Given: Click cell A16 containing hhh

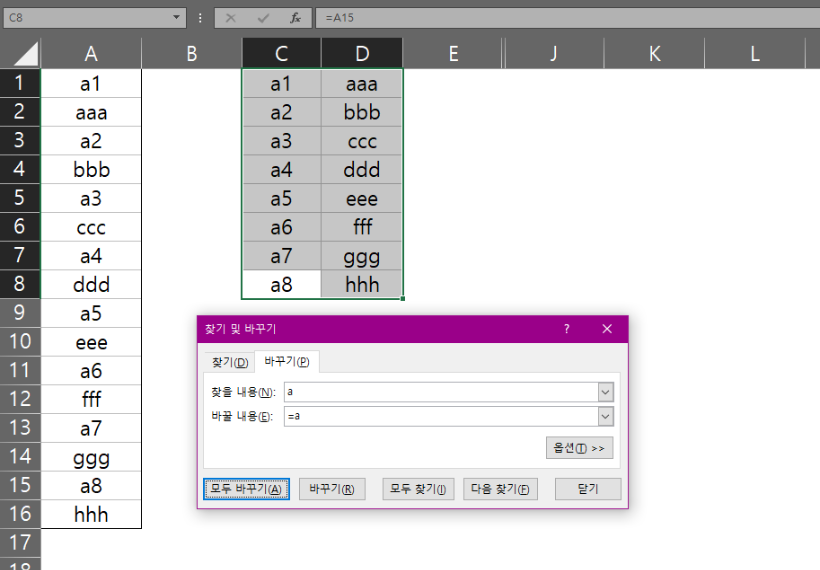Looking at the screenshot, I should pos(91,514).
